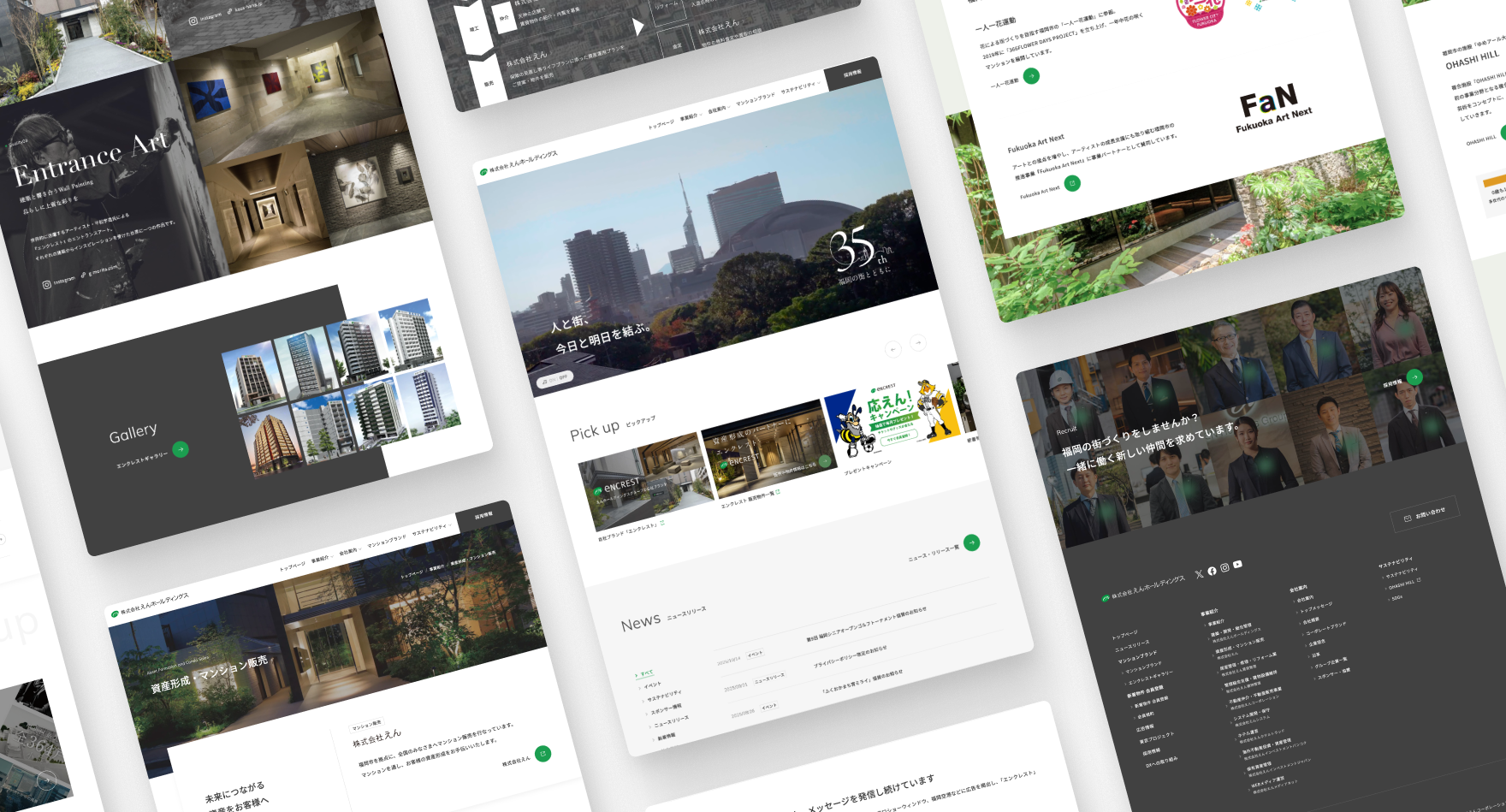Screen dimensions: 1506x812
Task: Click the dark 採用情報 header button
Action: pos(852,74)
